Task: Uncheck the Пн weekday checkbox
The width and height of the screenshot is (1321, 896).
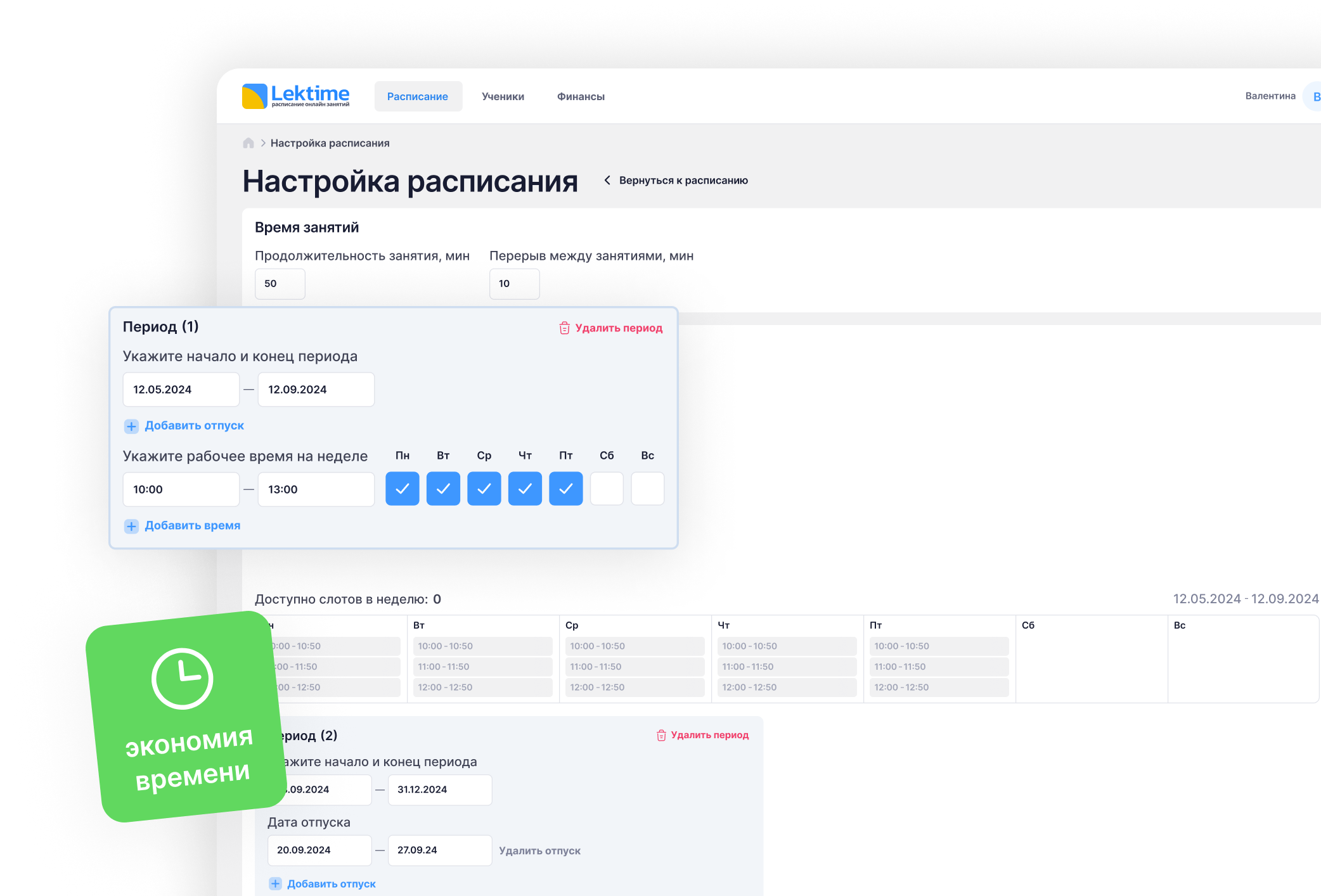Action: [x=403, y=489]
